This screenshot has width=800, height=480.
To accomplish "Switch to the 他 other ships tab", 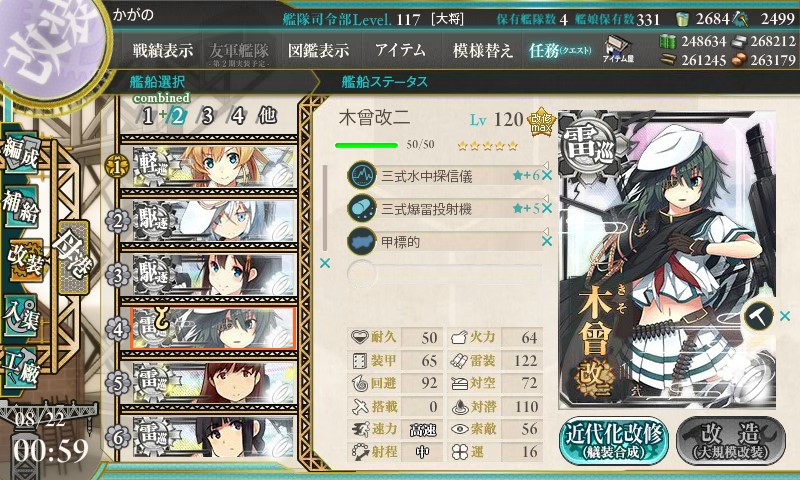I will coord(267,116).
